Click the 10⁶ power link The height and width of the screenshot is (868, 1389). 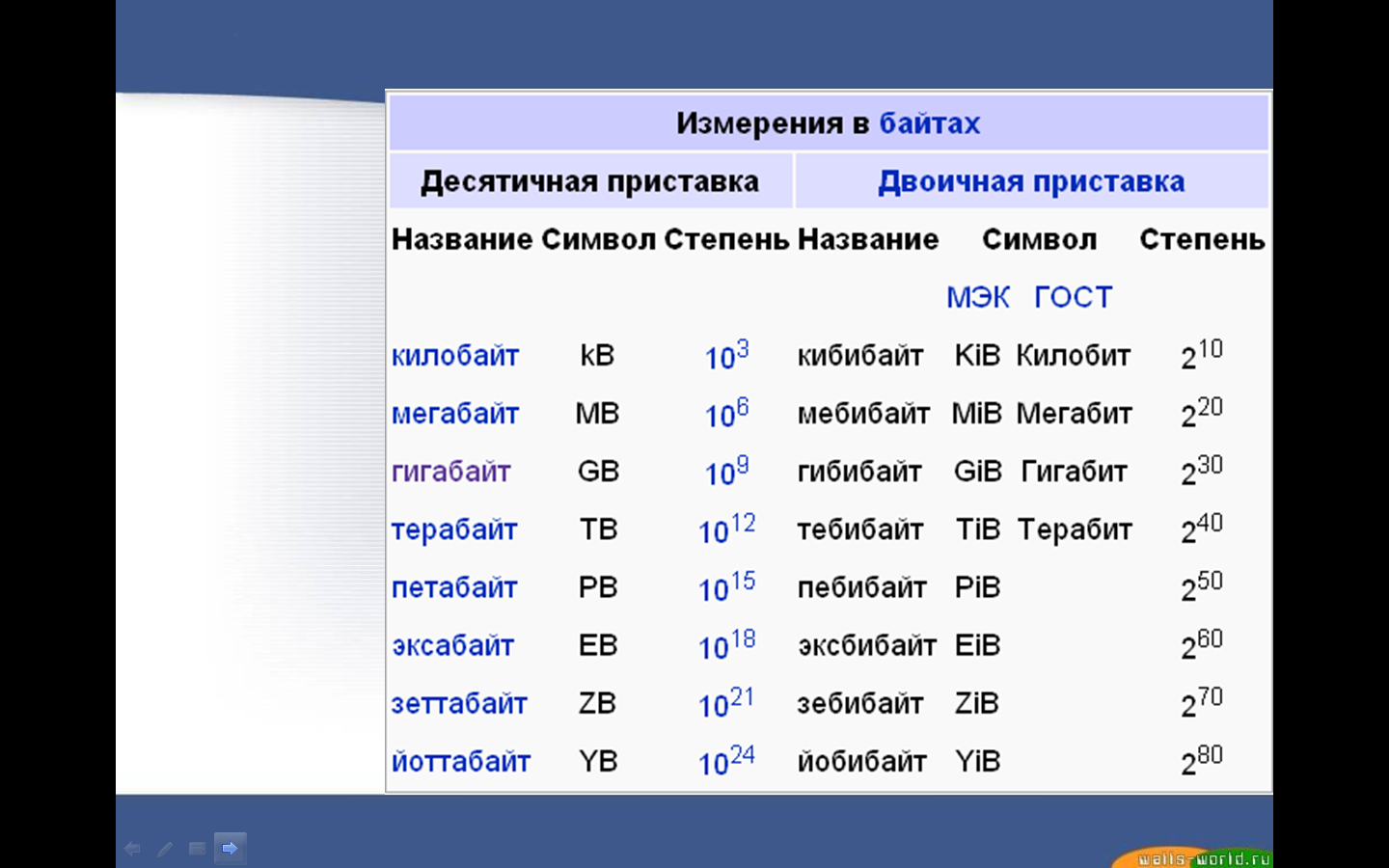(x=727, y=414)
